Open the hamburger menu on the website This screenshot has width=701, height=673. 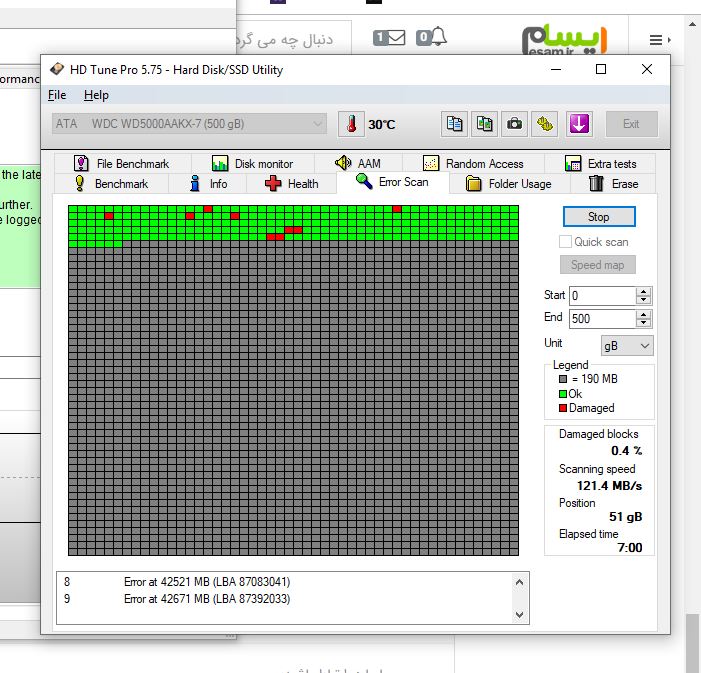click(656, 40)
